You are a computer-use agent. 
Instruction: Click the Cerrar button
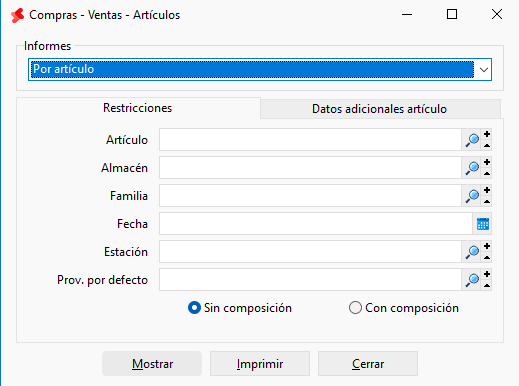pos(368,364)
